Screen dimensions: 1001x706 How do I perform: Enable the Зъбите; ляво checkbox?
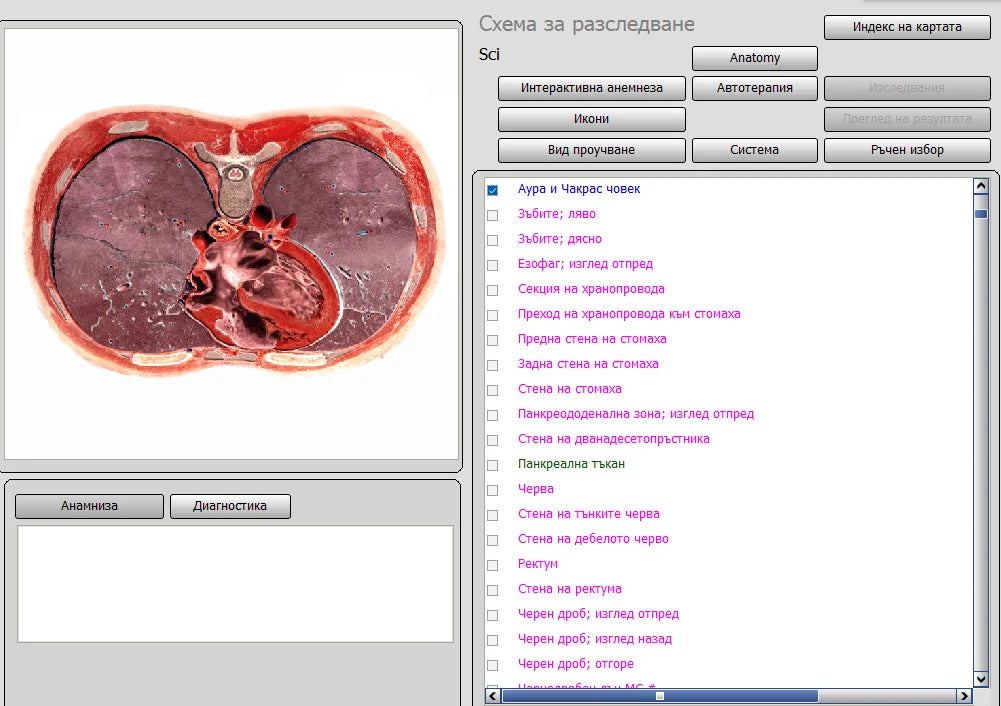tap(492, 215)
